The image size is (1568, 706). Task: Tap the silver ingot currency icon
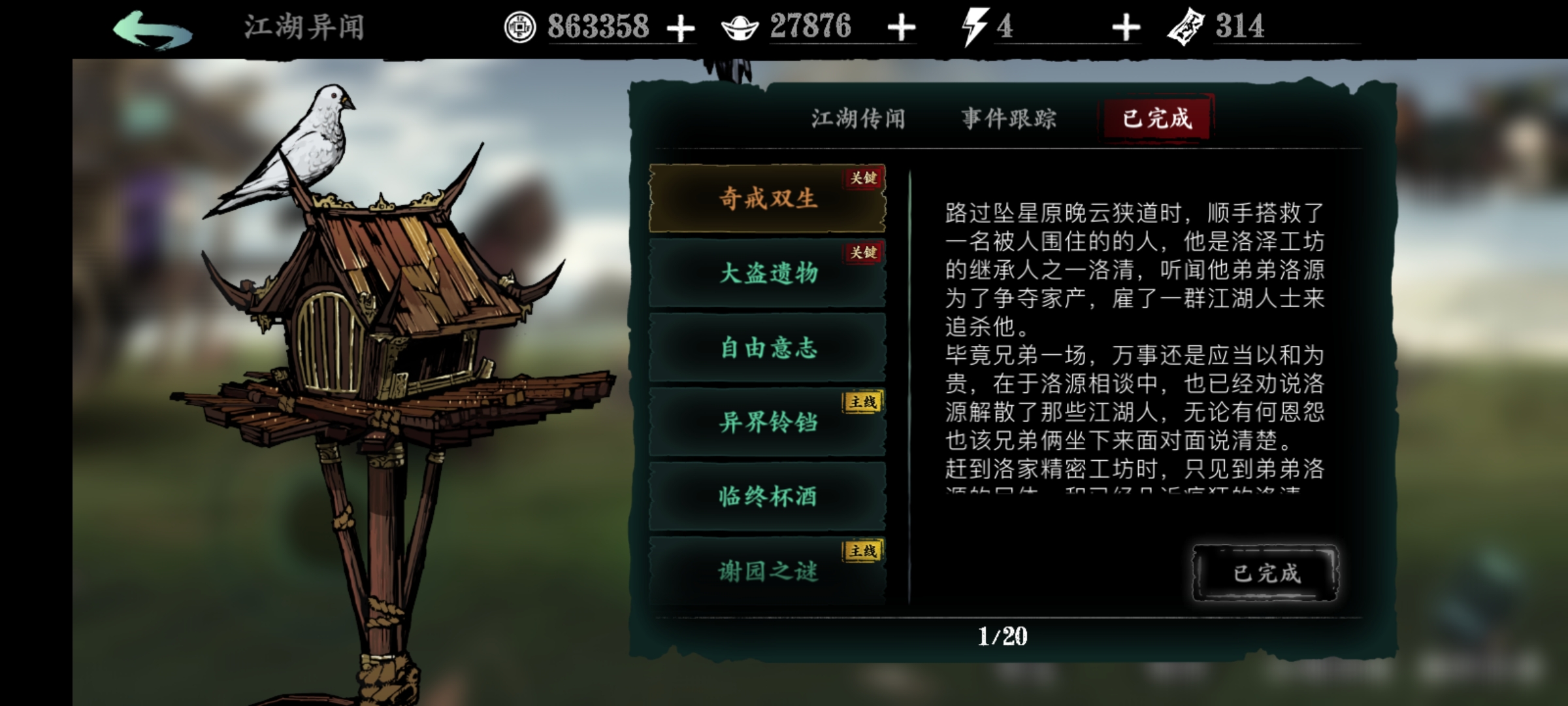740,28
